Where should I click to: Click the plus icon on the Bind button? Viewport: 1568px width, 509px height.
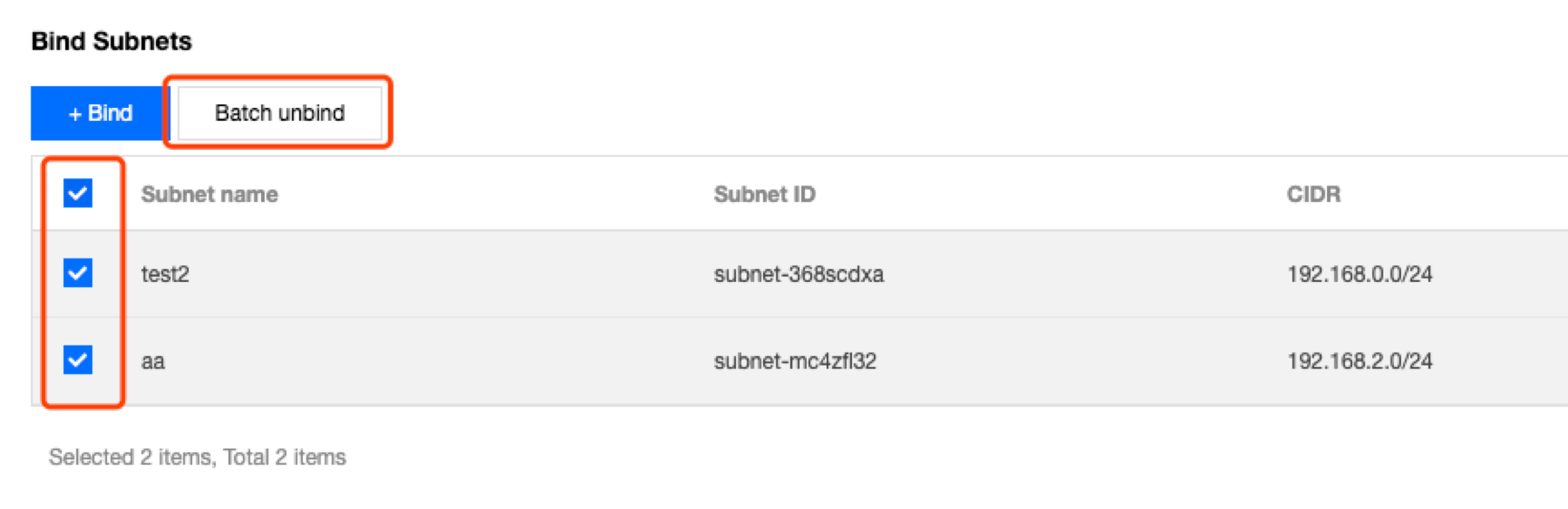75,114
